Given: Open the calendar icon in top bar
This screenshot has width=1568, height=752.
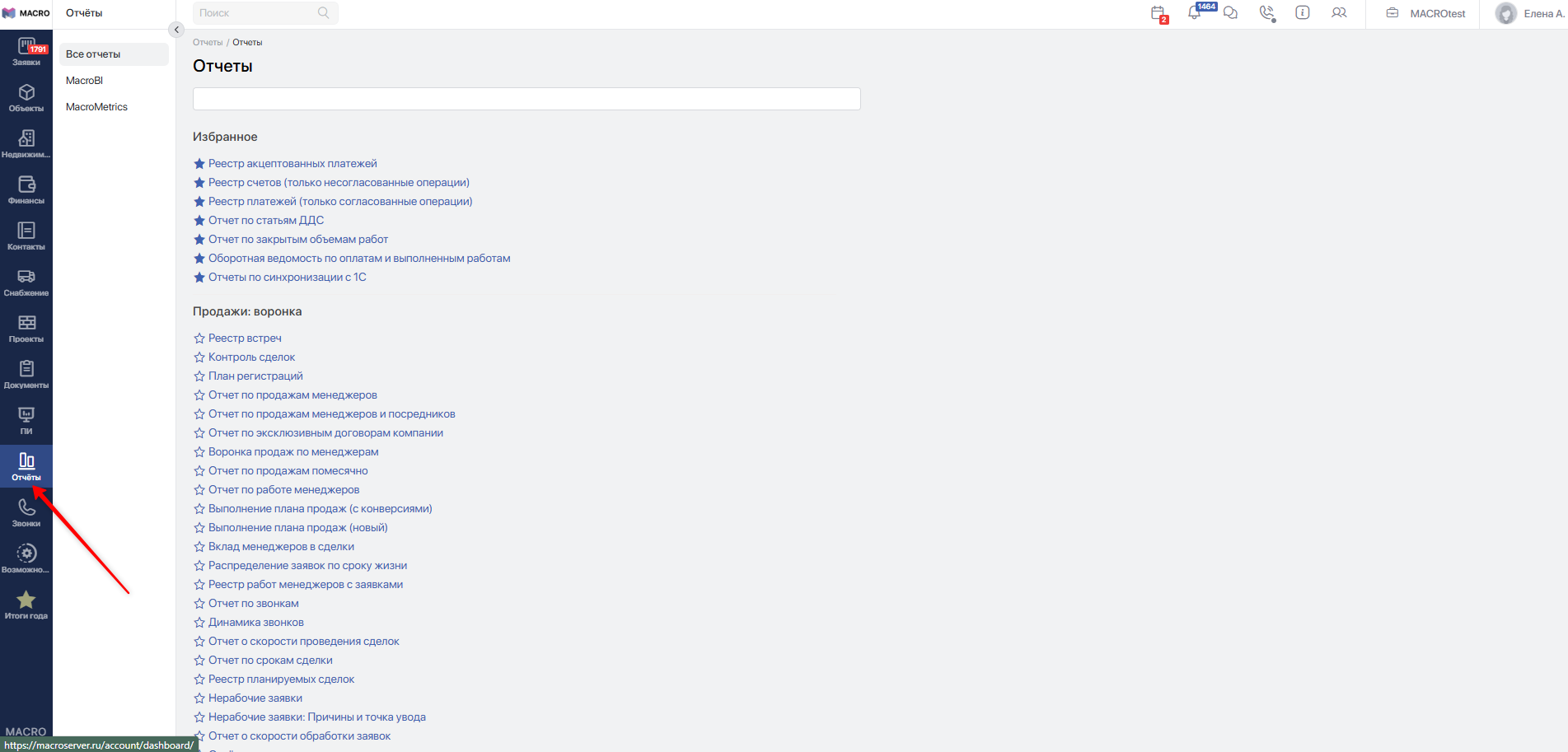Looking at the screenshot, I should pyautogui.click(x=1158, y=13).
